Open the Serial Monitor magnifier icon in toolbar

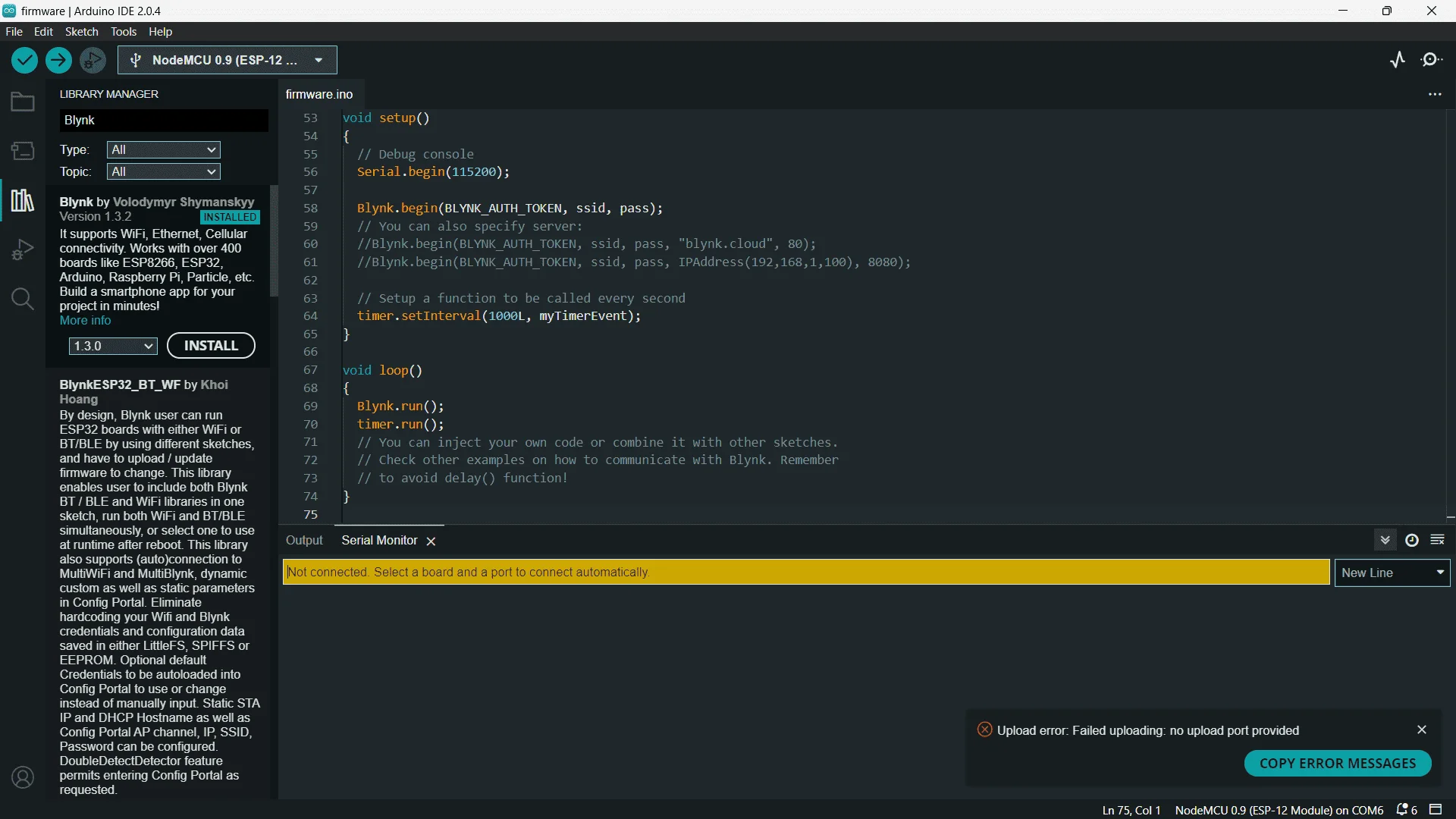pos(1432,60)
